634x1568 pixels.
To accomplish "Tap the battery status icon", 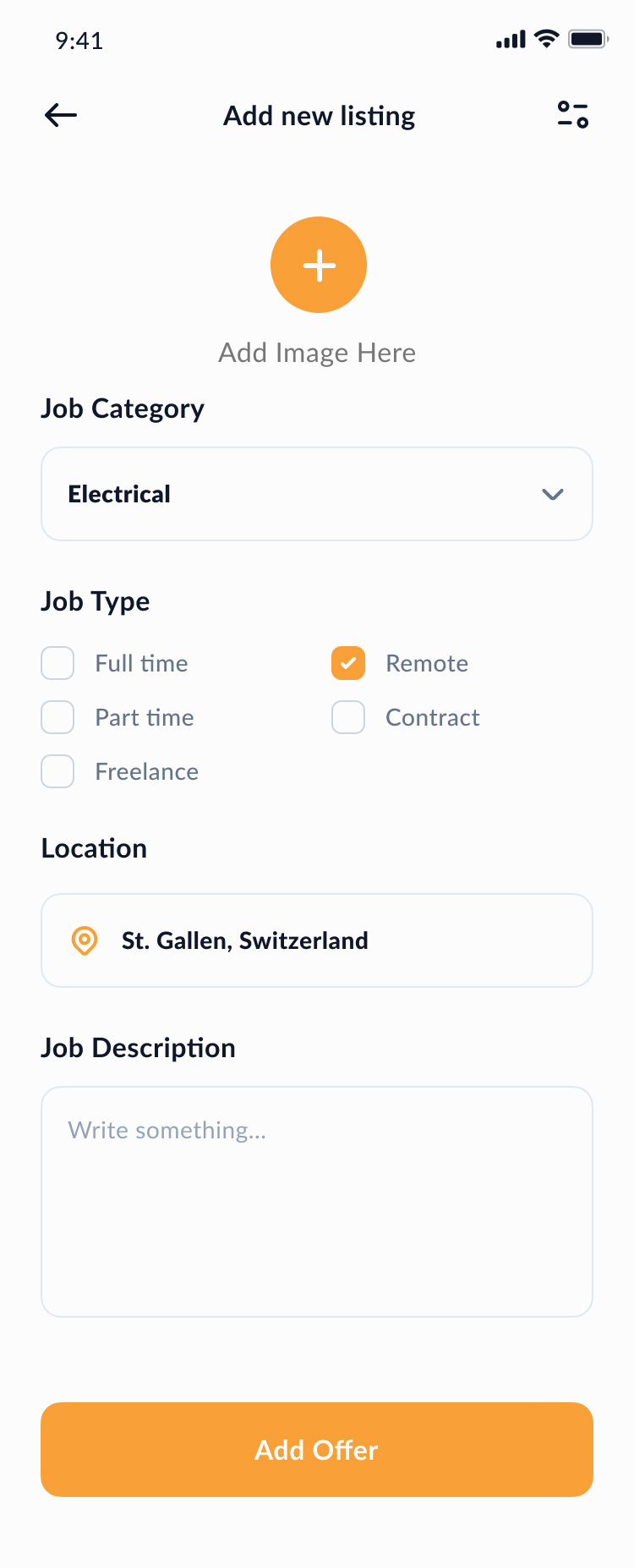I will [588, 39].
